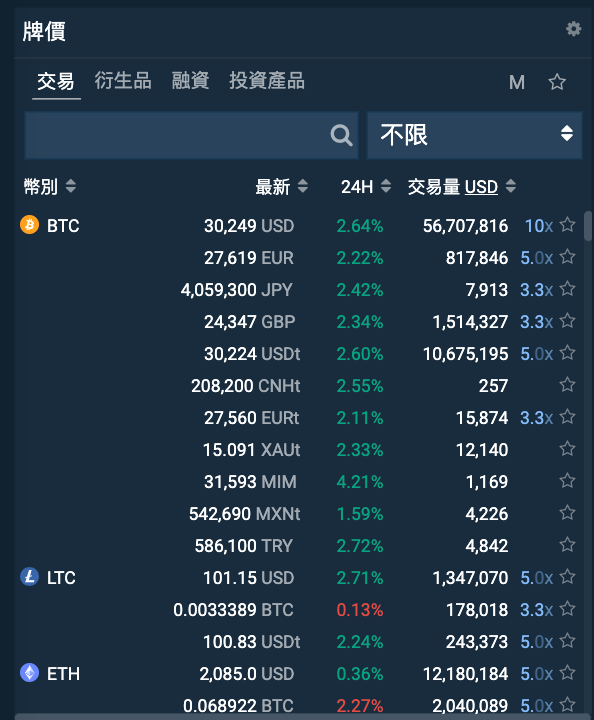Click the Bitcoin BTC coin icon
Viewport: 594px width, 720px height.
point(29,225)
